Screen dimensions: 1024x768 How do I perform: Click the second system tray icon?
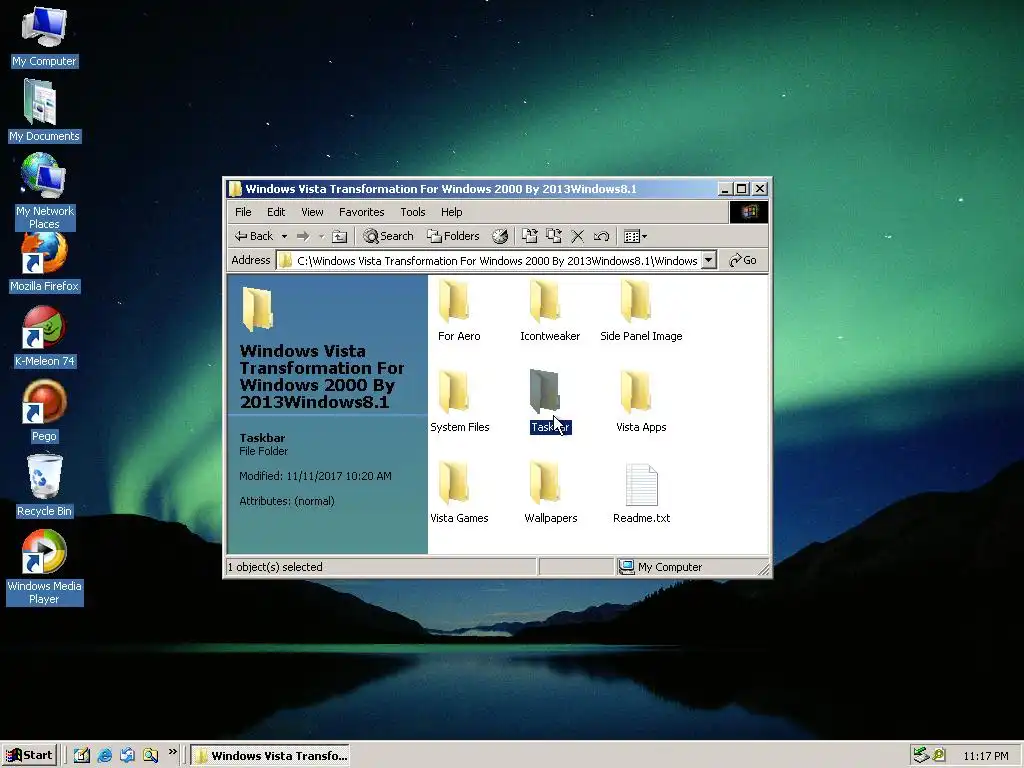pos(939,755)
